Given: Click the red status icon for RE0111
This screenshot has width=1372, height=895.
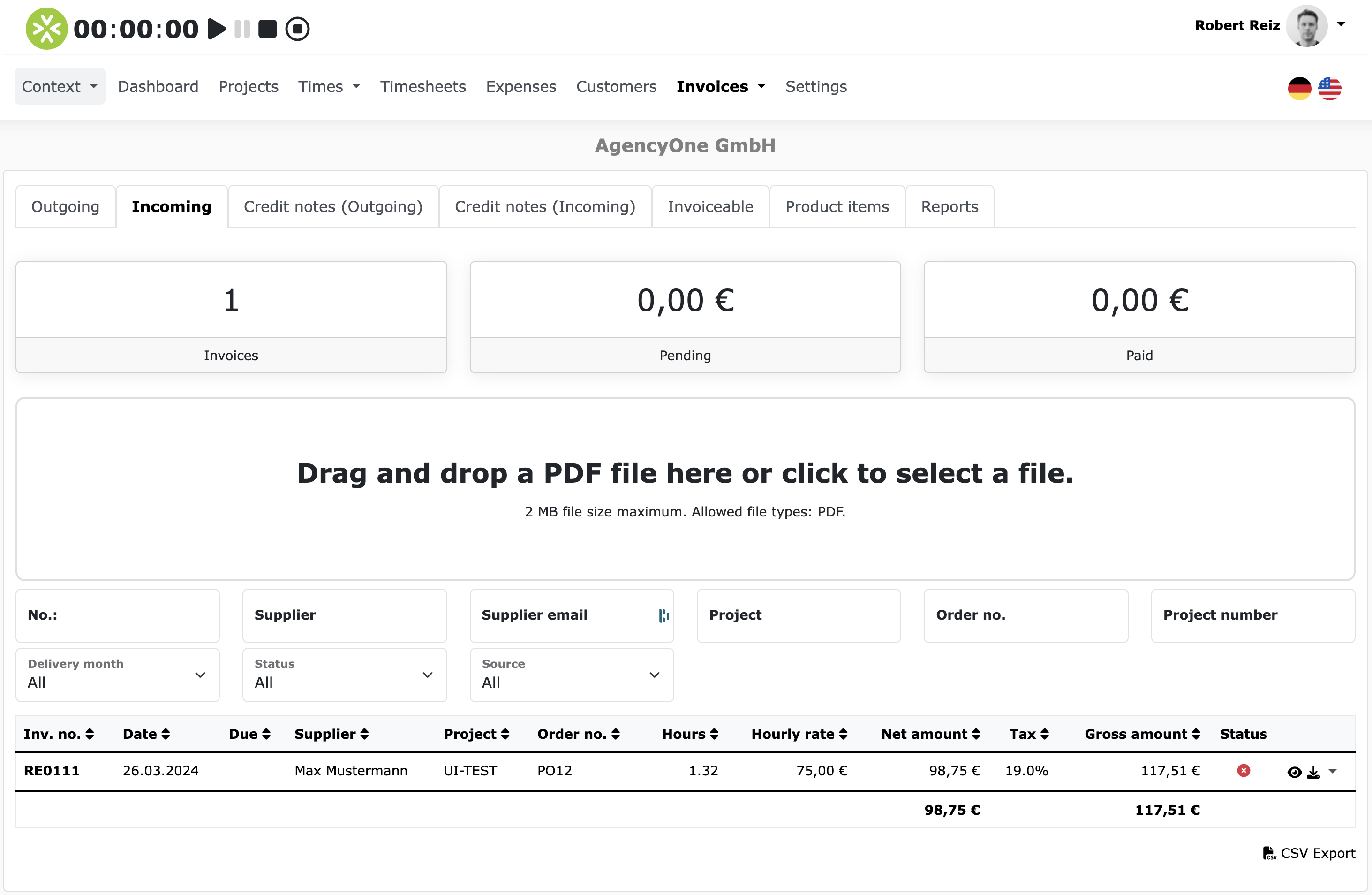Looking at the screenshot, I should coord(1244,770).
